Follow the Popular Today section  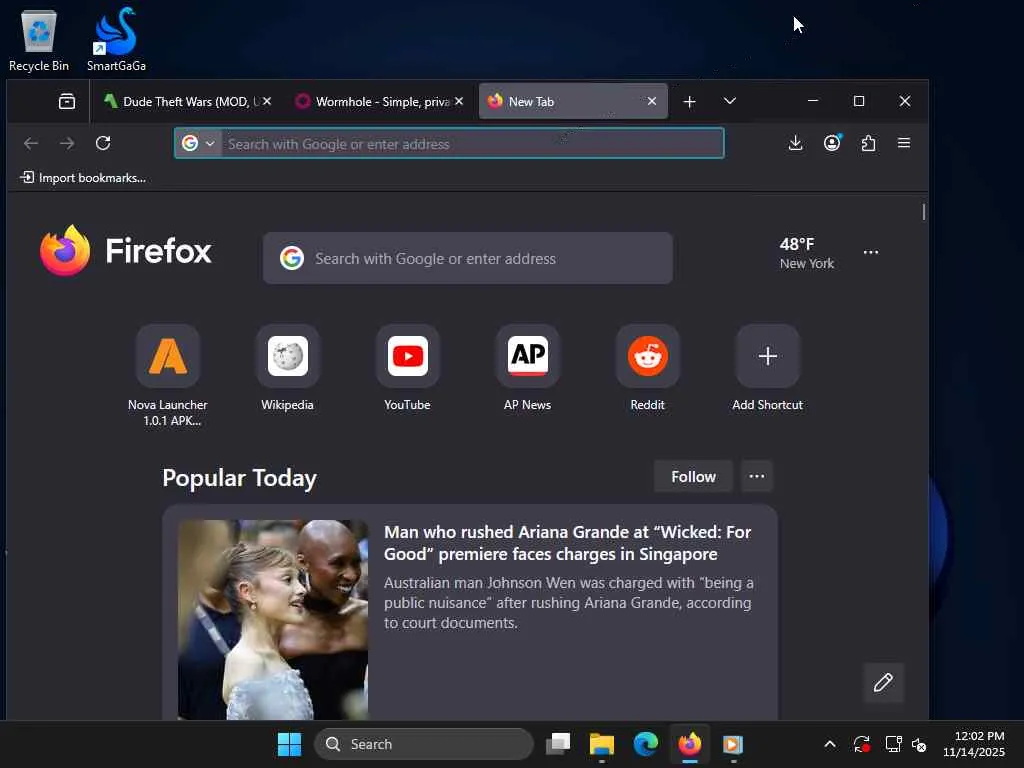tap(694, 477)
